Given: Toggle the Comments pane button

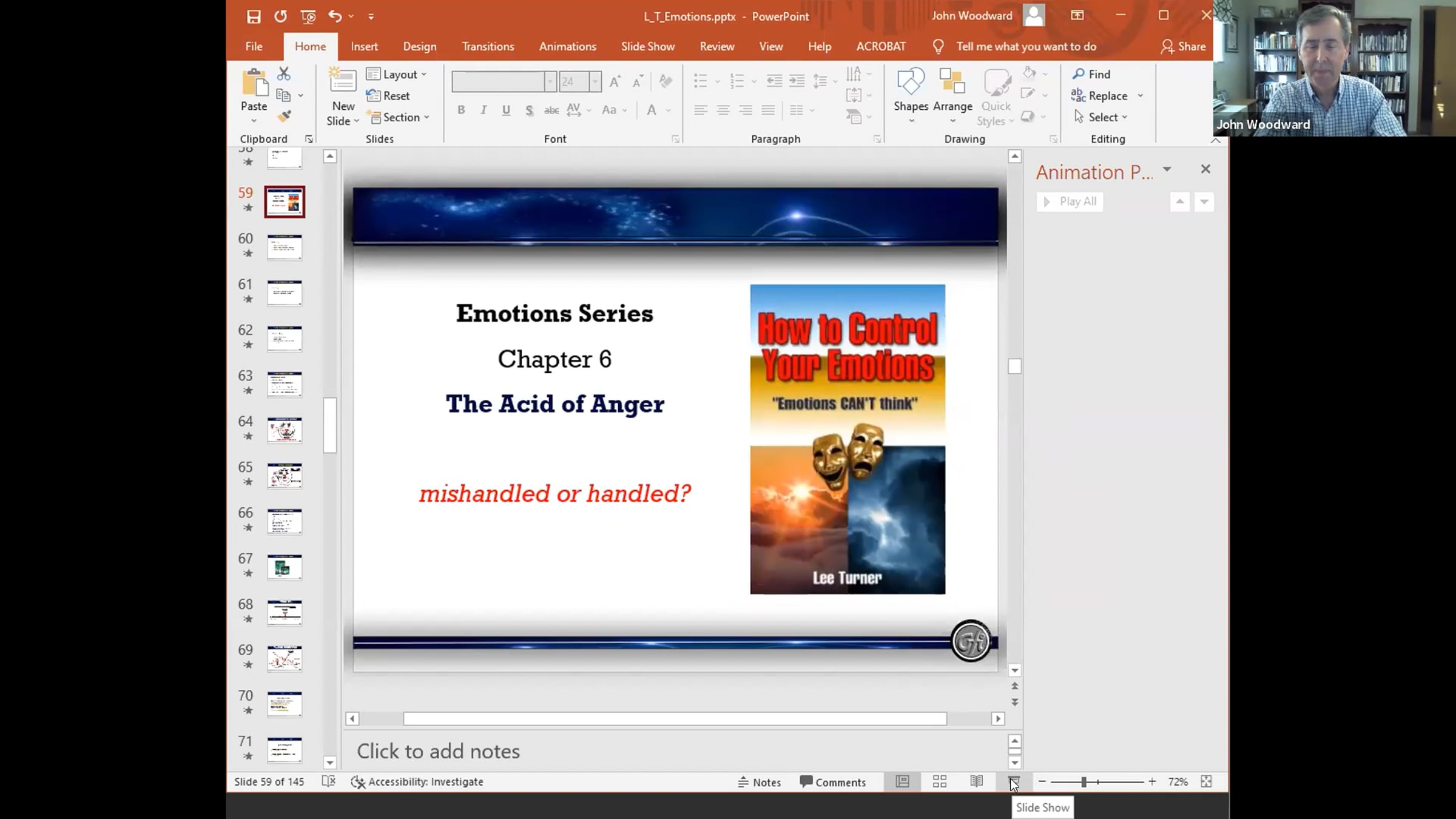Looking at the screenshot, I should (833, 782).
